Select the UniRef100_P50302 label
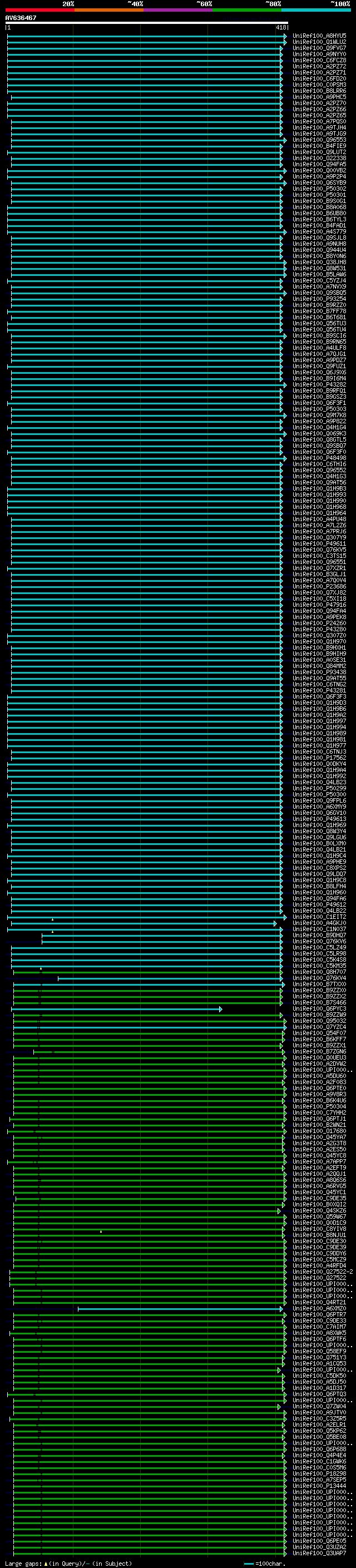The image size is (356, 1568). 319,189
